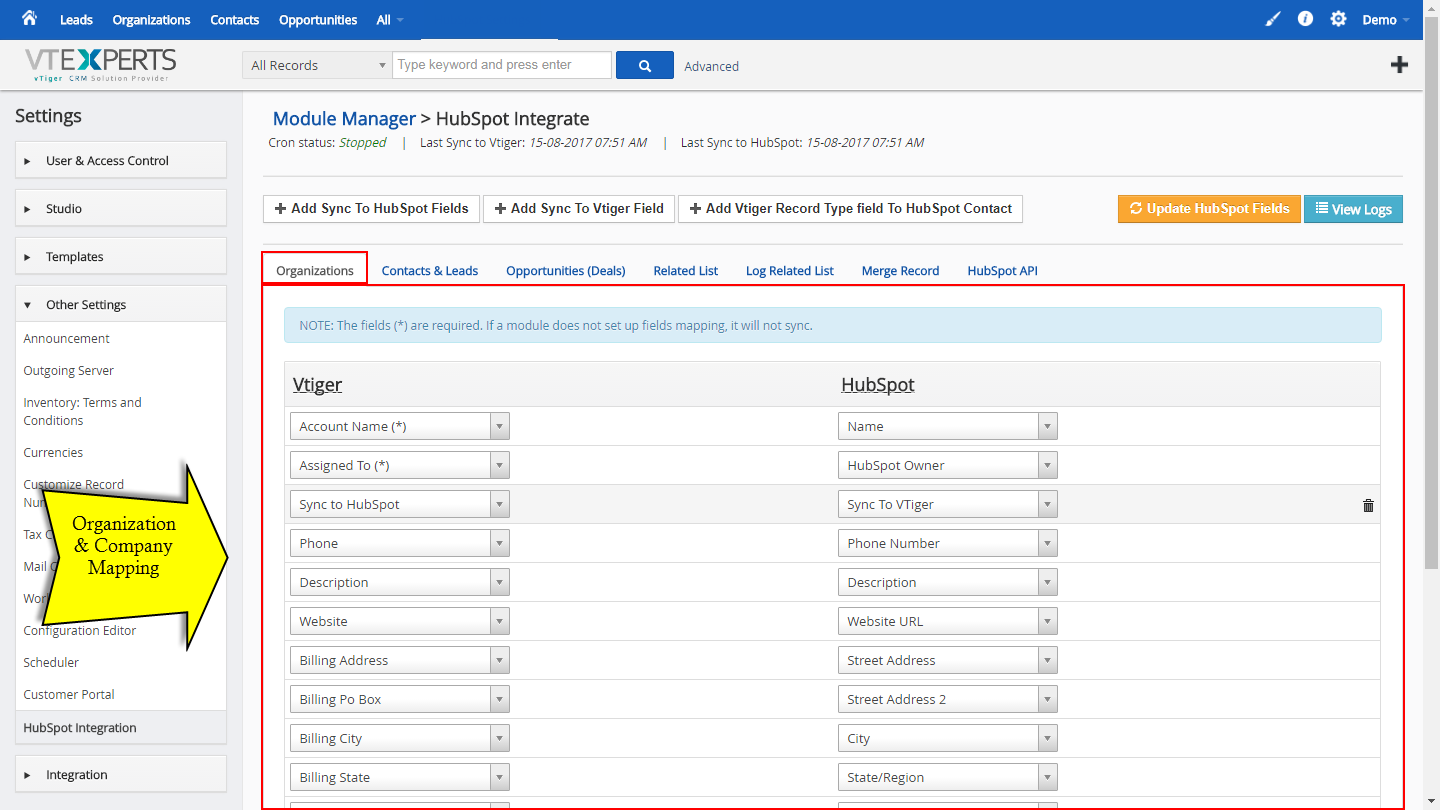Click the VTExperts logo
This screenshot has width=1440, height=810.
[100, 65]
